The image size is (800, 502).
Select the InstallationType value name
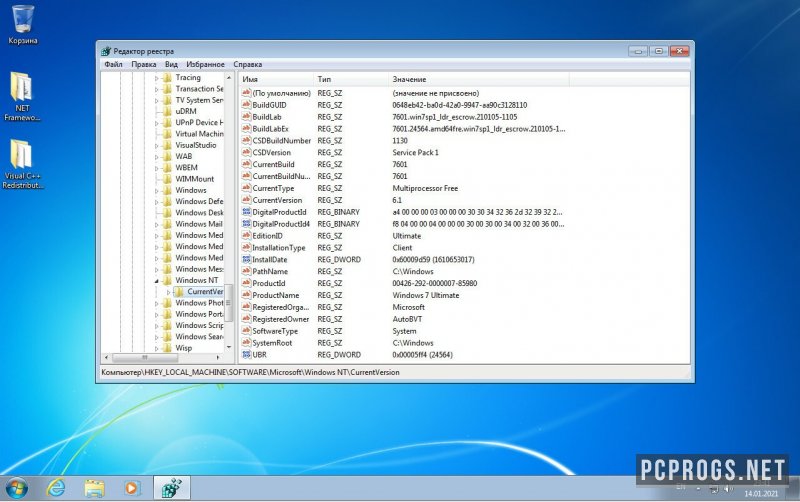point(279,247)
